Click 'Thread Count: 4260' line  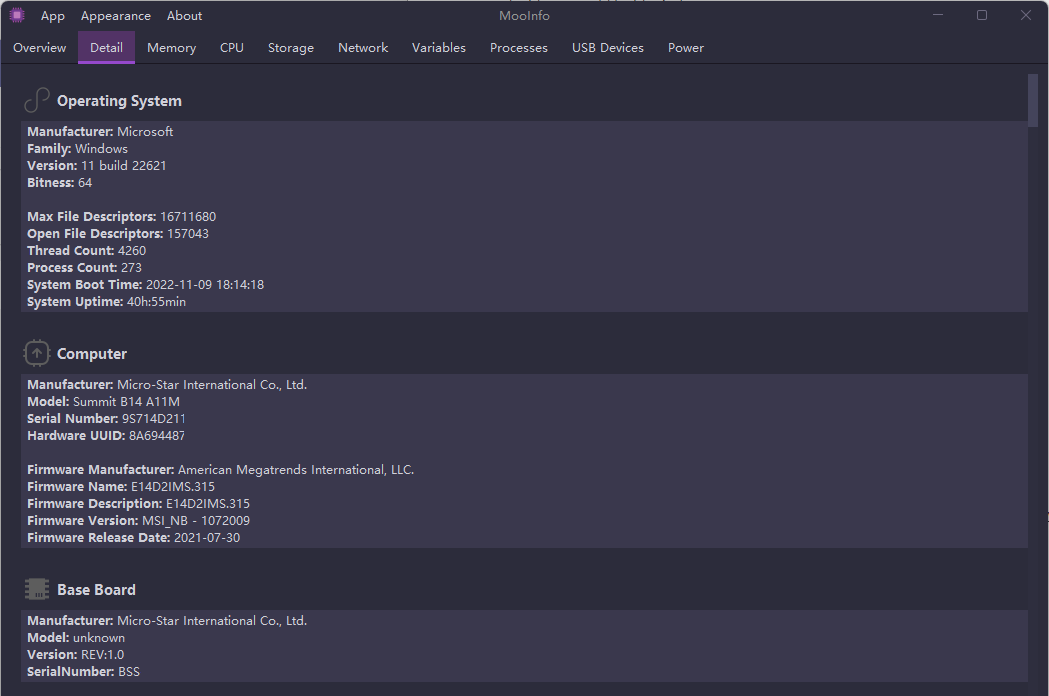(86, 250)
